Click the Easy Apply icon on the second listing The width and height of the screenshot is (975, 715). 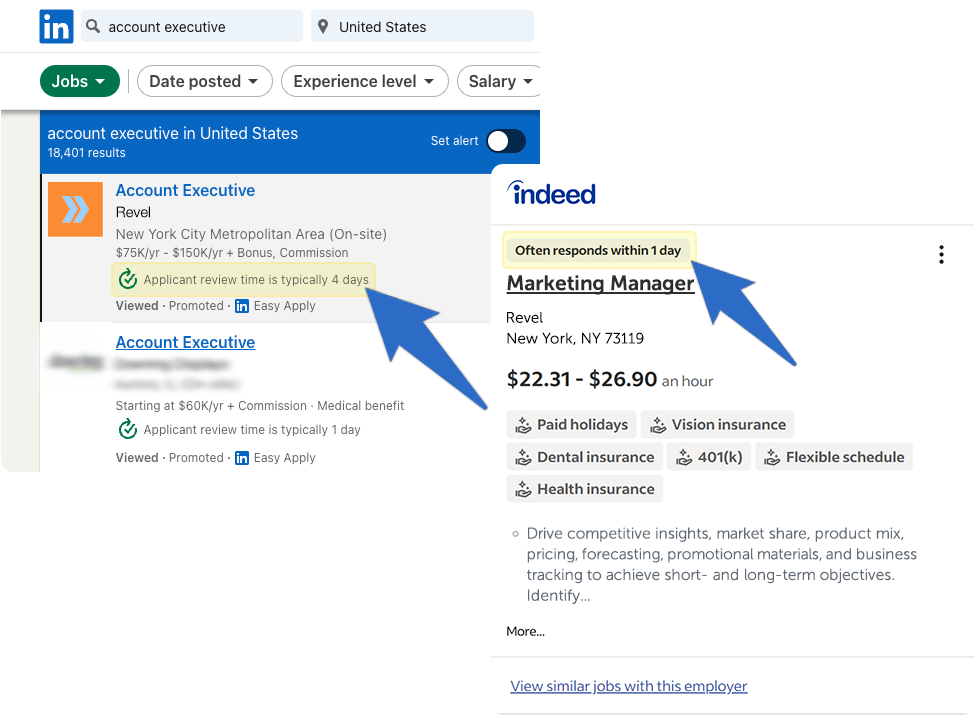click(x=242, y=458)
